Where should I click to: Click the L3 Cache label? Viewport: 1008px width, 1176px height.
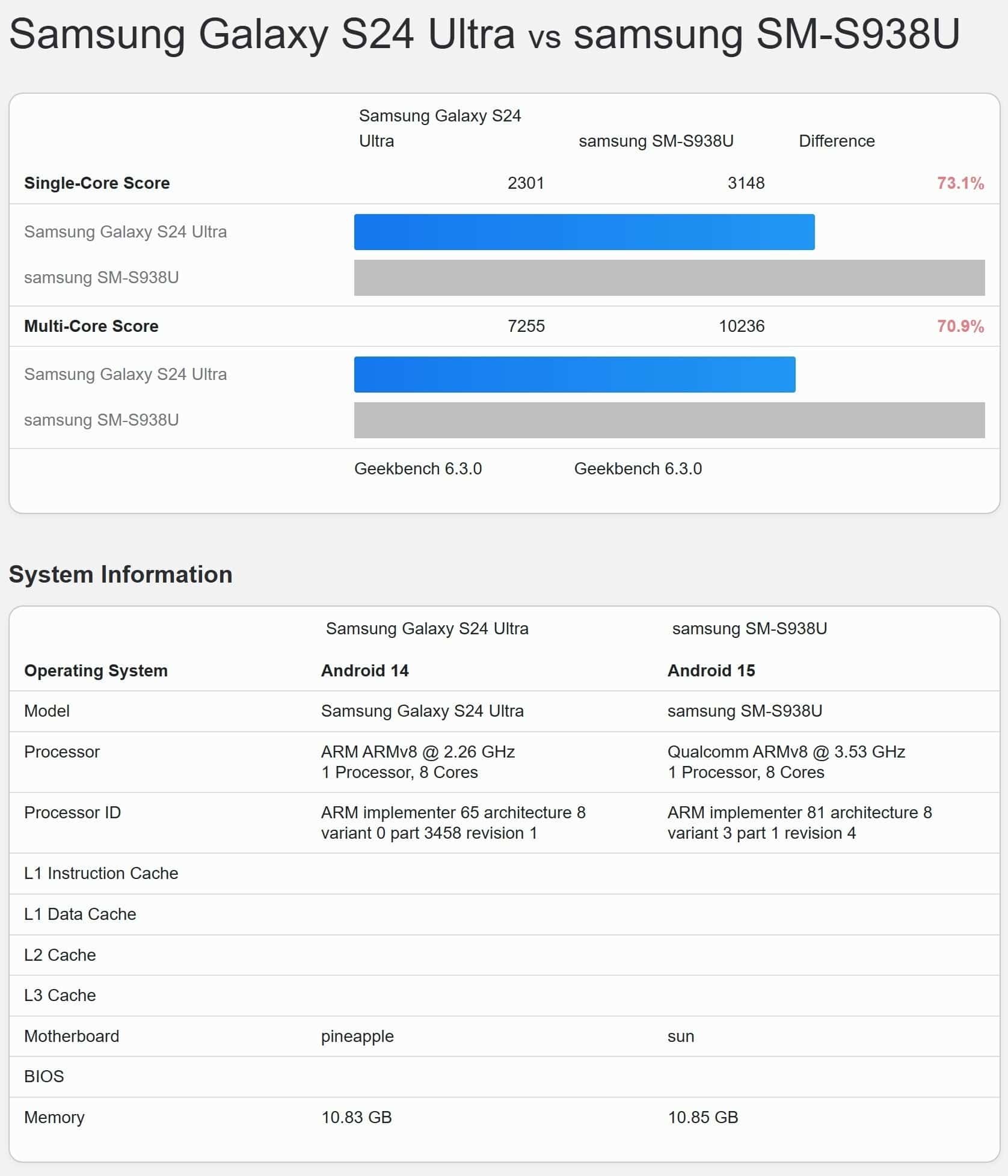[60, 995]
